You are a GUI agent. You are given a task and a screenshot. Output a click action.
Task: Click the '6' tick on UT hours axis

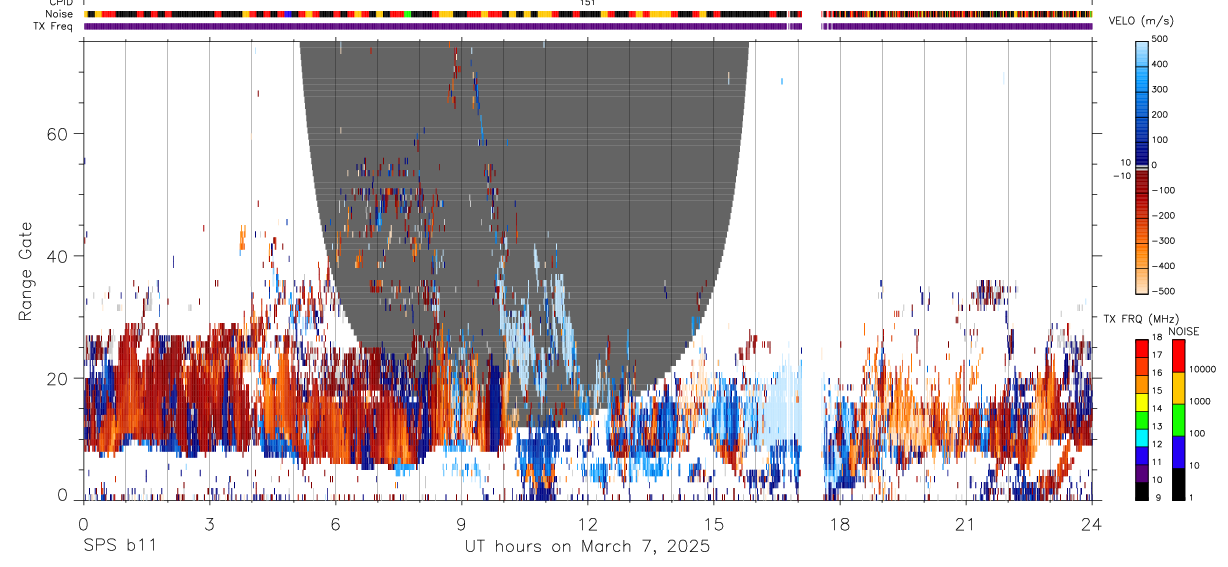point(335,524)
